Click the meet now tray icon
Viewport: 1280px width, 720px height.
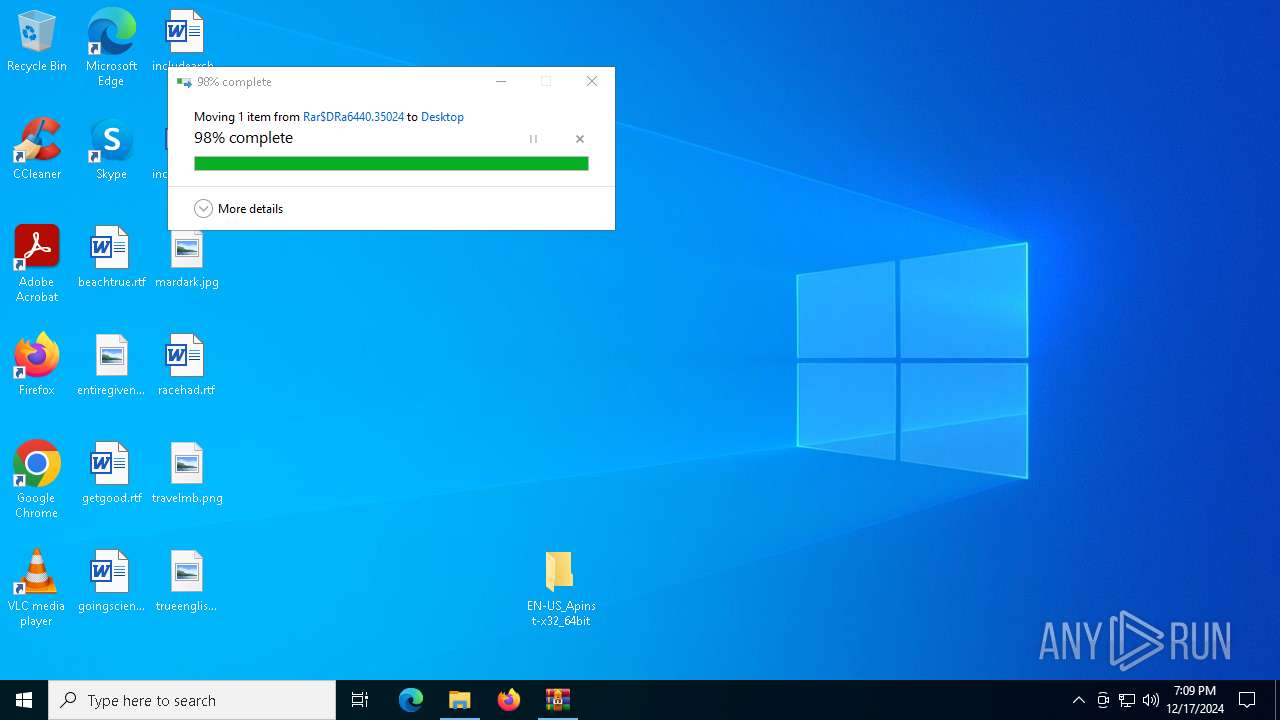(x=1103, y=700)
